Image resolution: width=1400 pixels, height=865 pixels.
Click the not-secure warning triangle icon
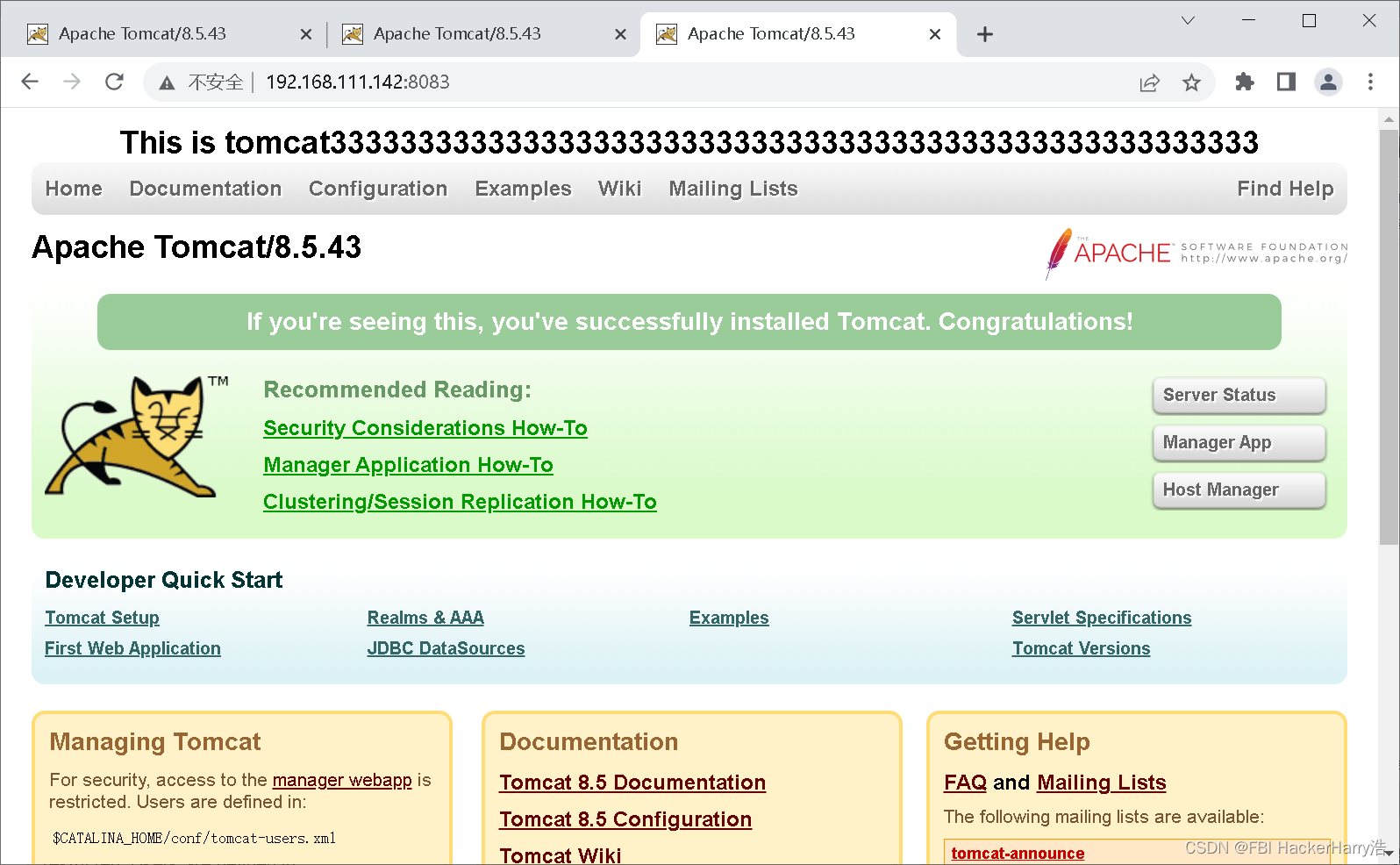coord(167,82)
